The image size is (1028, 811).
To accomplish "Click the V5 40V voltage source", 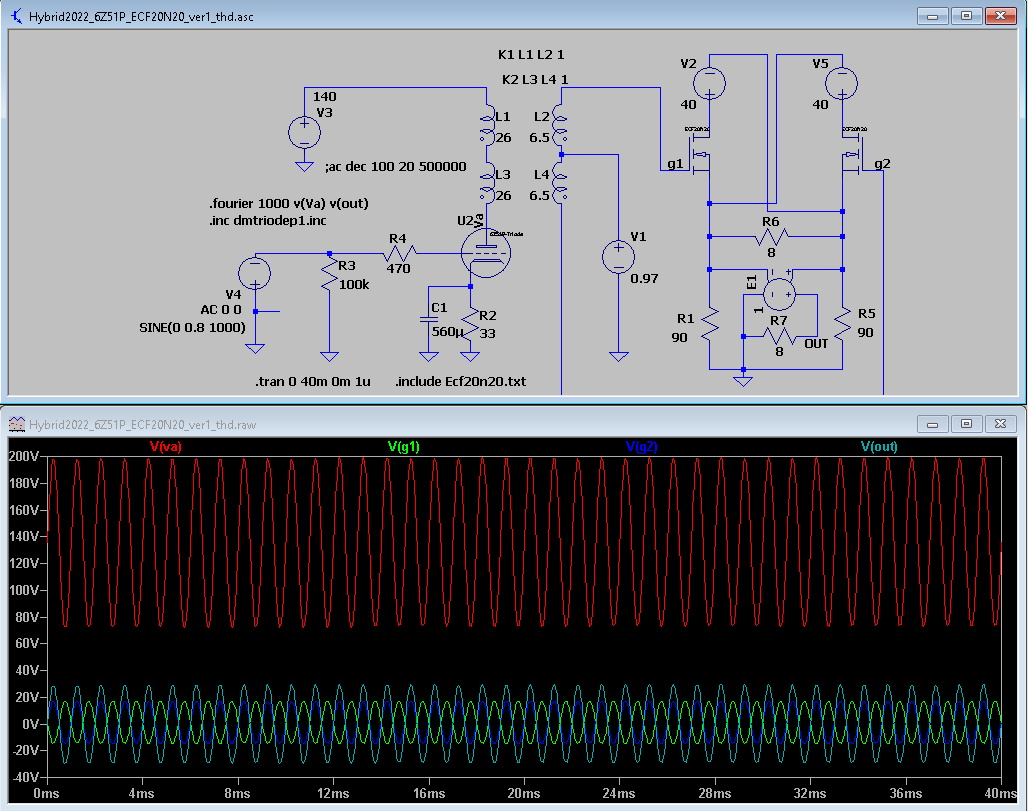I will pyautogui.click(x=843, y=81).
